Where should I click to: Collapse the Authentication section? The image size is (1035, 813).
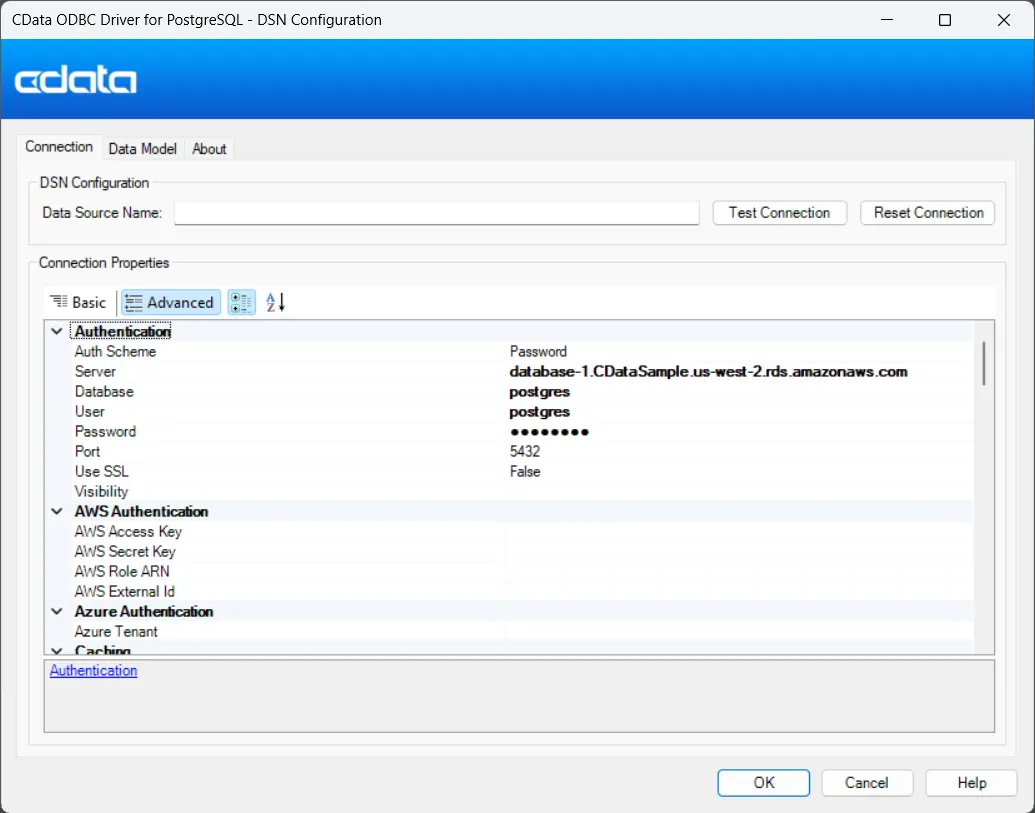(56, 331)
